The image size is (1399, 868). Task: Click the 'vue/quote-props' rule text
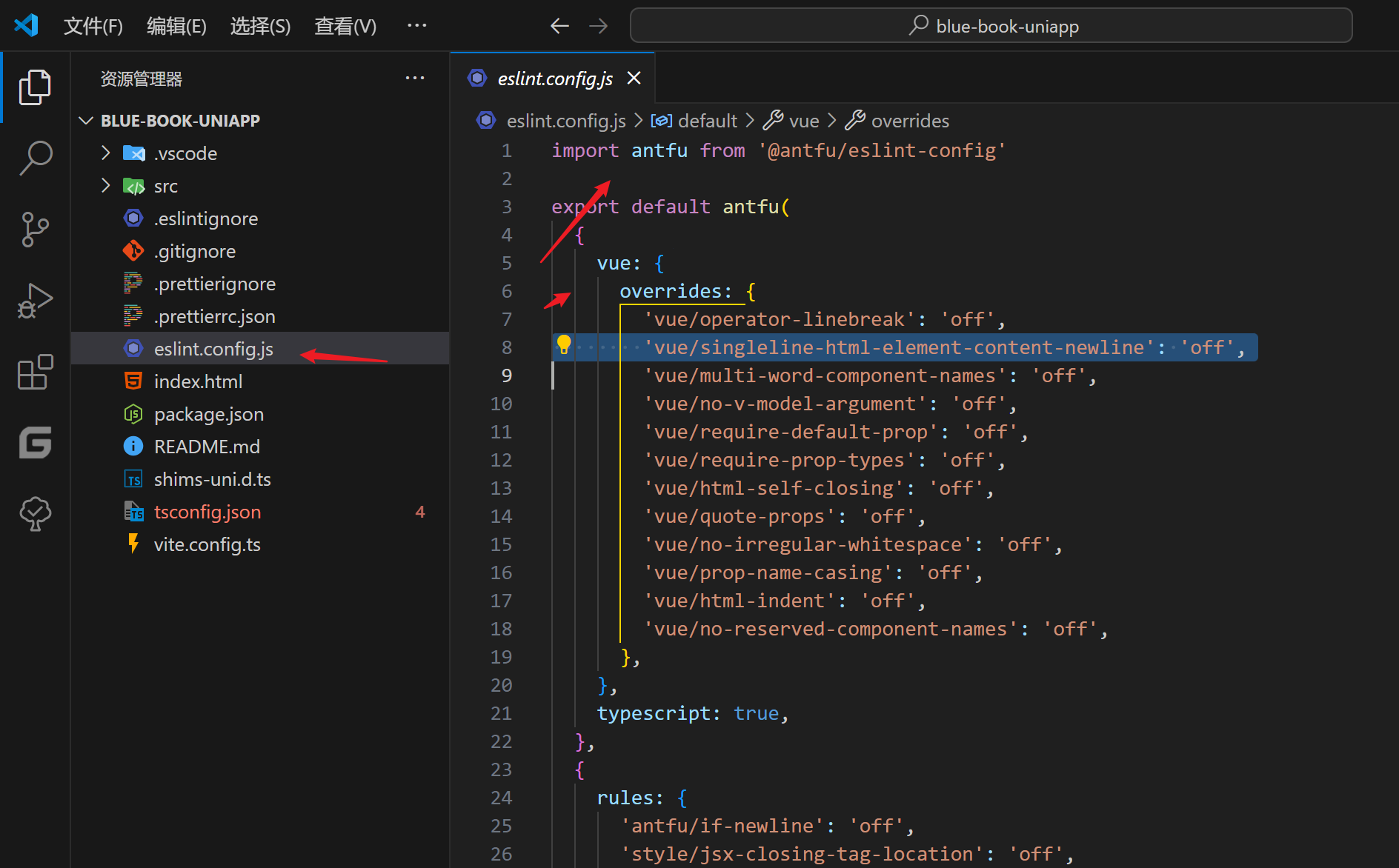[x=739, y=516]
